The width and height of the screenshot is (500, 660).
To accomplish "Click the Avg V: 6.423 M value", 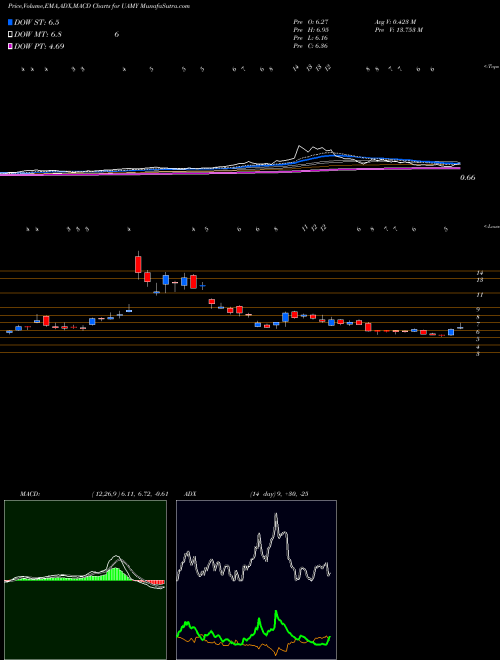I will [395, 22].
